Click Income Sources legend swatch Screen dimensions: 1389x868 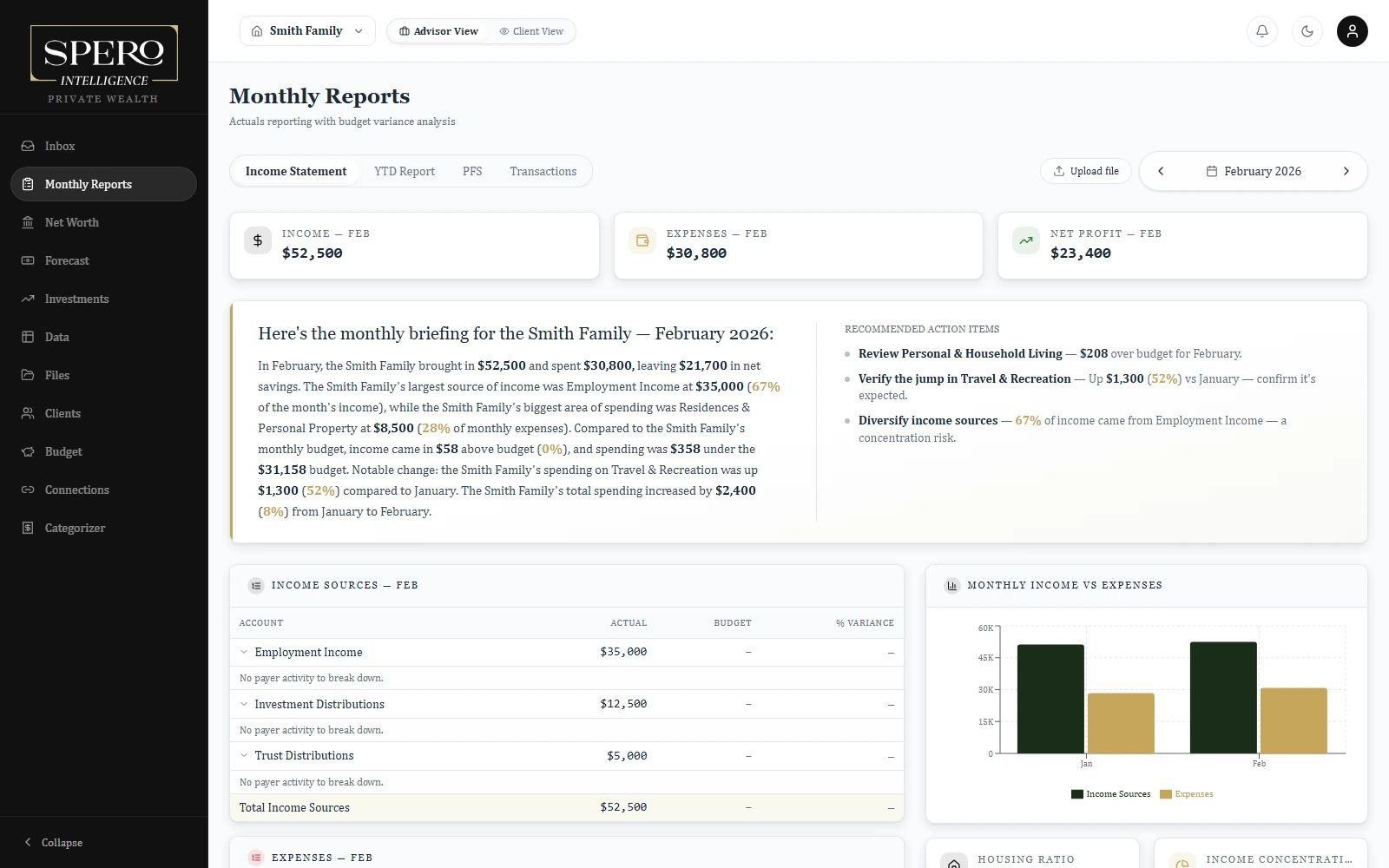pos(1077,794)
